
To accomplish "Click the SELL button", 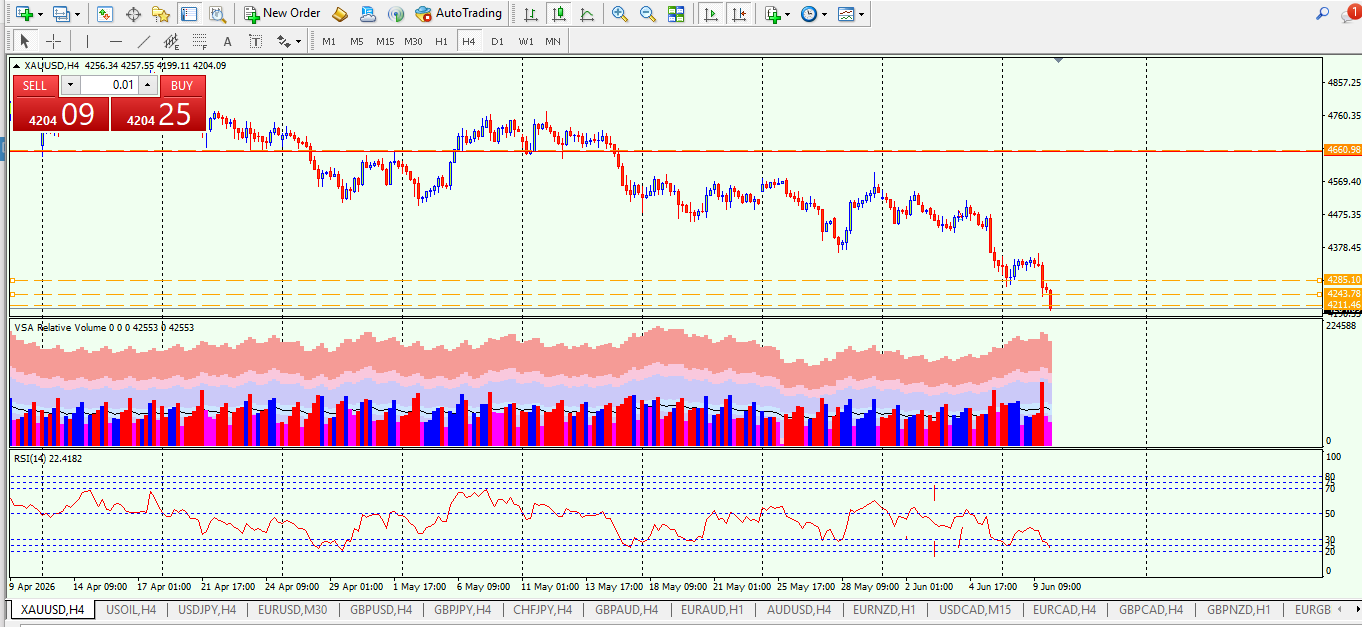I will click(x=35, y=85).
